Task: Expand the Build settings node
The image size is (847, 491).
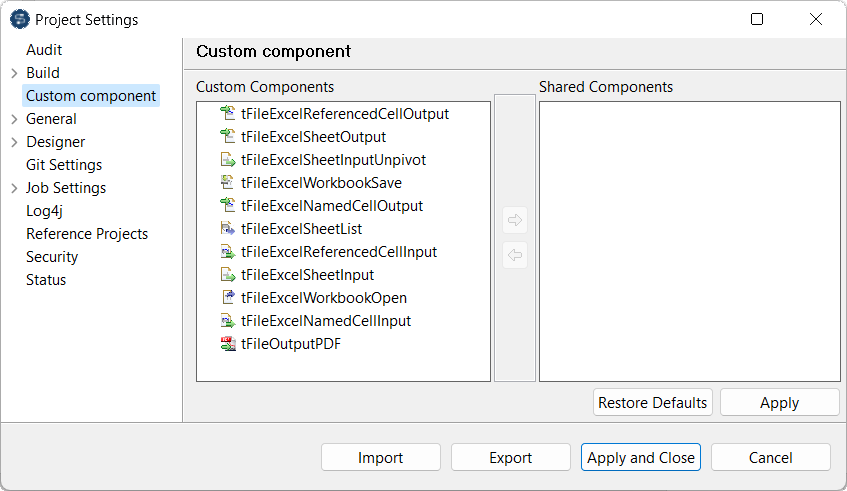Action: (x=14, y=73)
